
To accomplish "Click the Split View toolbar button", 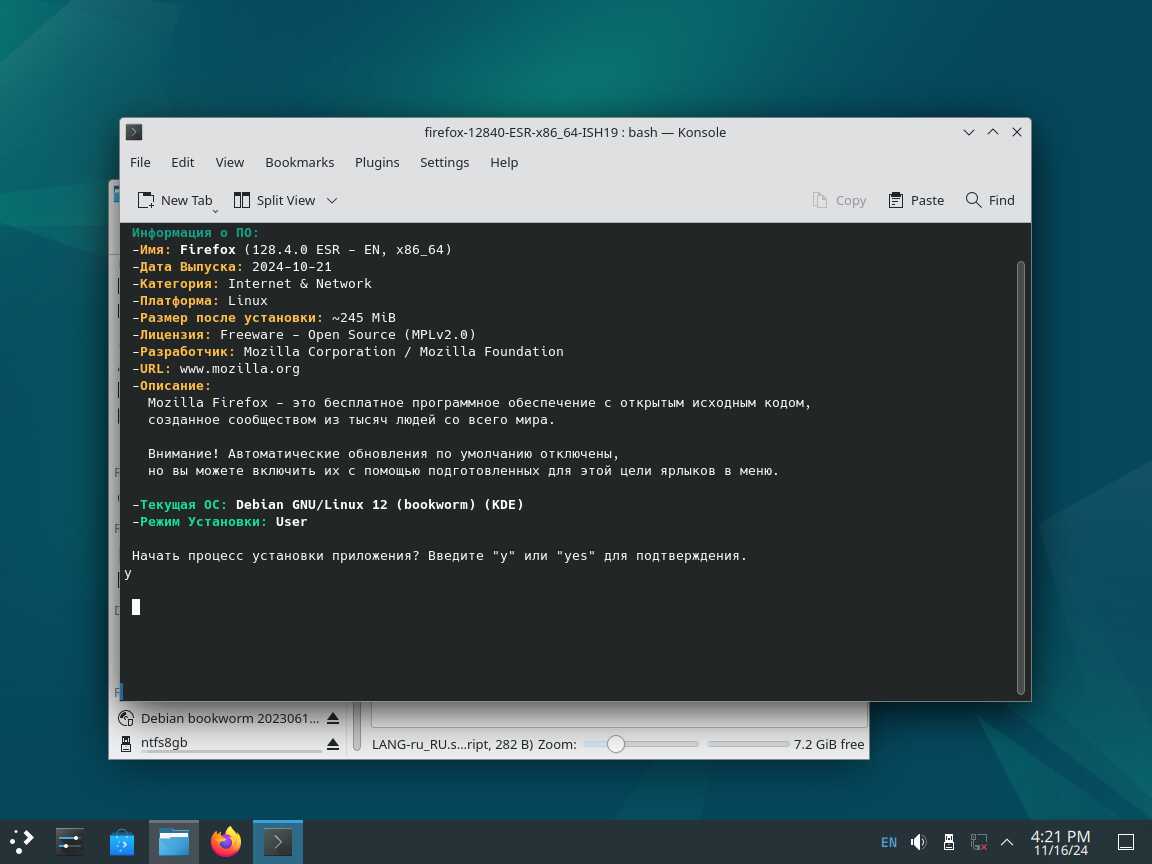I will pos(274,200).
